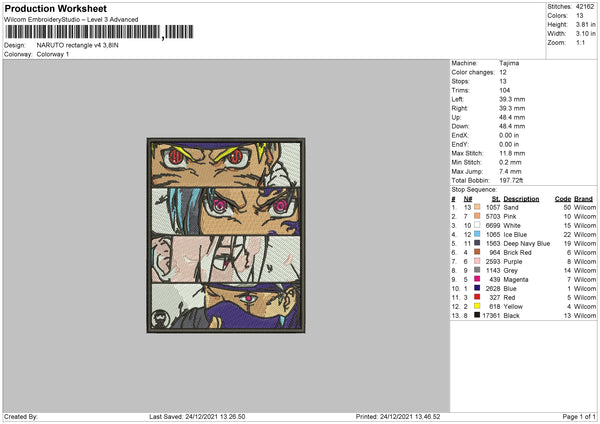This screenshot has height=424, width=600.
Task: Click the Last Saved timestamp
Action: pyautogui.click(x=197, y=416)
